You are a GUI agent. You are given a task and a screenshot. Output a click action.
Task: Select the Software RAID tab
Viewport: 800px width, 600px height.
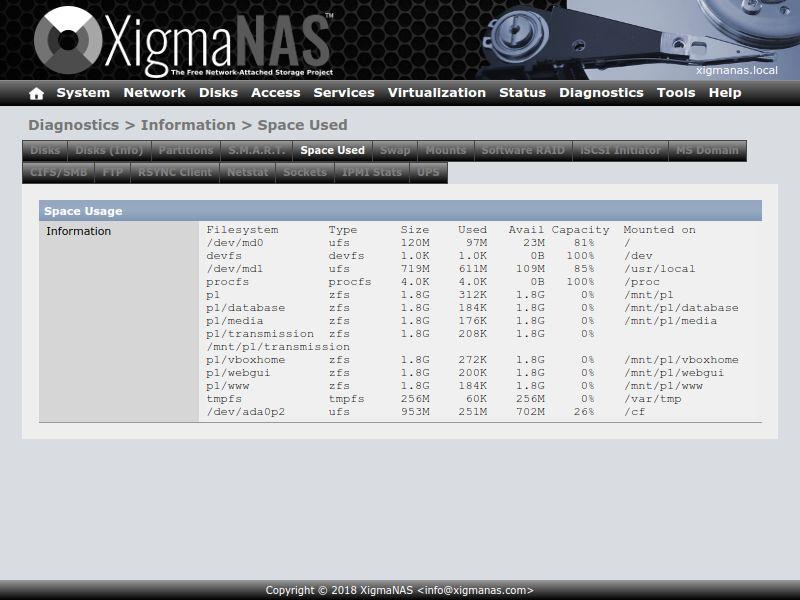[x=523, y=151]
